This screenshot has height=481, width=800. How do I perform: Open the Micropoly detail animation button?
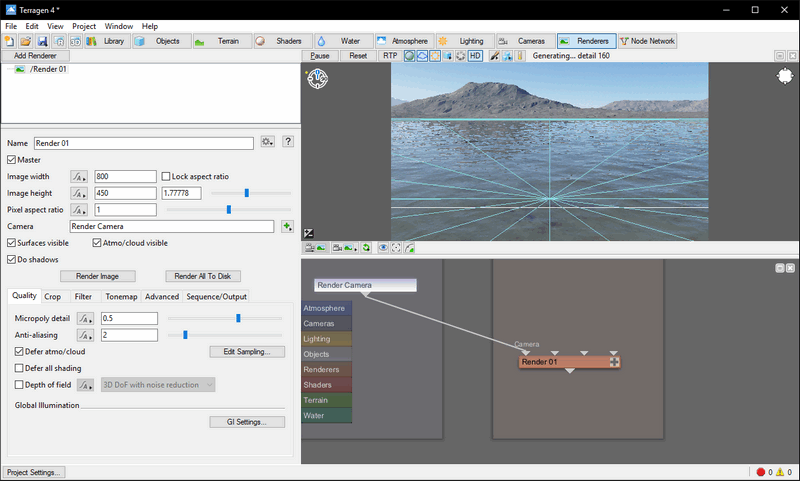pos(85,319)
